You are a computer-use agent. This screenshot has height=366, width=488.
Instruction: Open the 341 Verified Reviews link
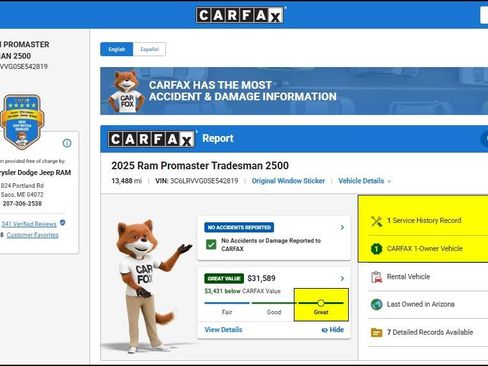[29, 224]
